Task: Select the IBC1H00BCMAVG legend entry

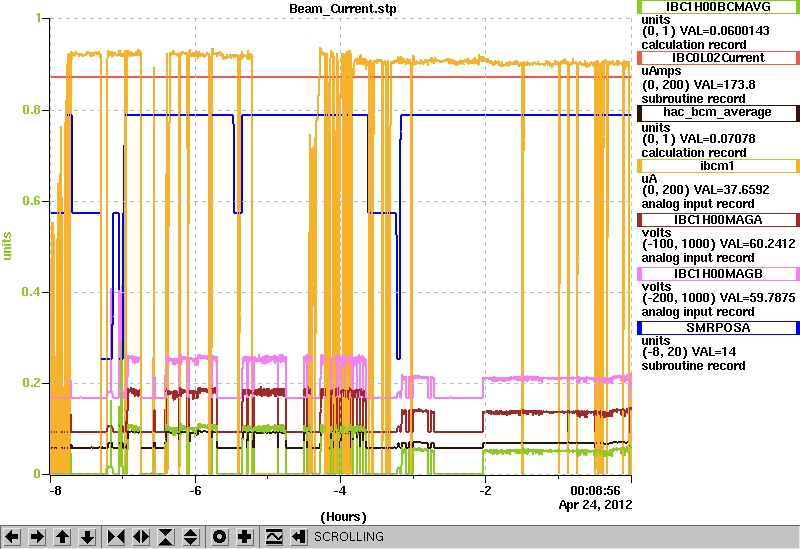Action: [718, 7]
